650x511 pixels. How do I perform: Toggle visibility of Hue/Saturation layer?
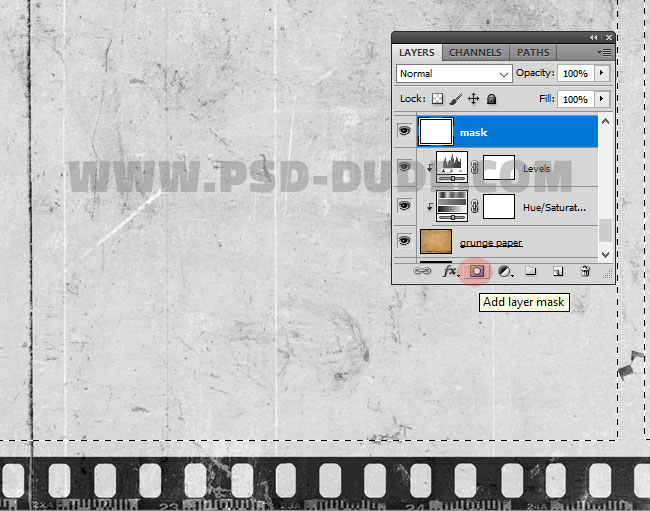[405, 206]
